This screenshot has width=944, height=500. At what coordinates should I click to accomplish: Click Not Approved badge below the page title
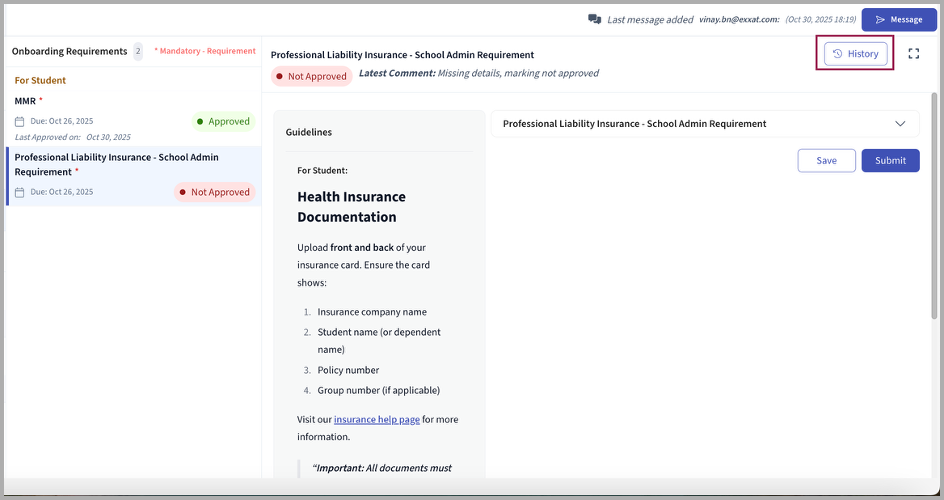[311, 76]
